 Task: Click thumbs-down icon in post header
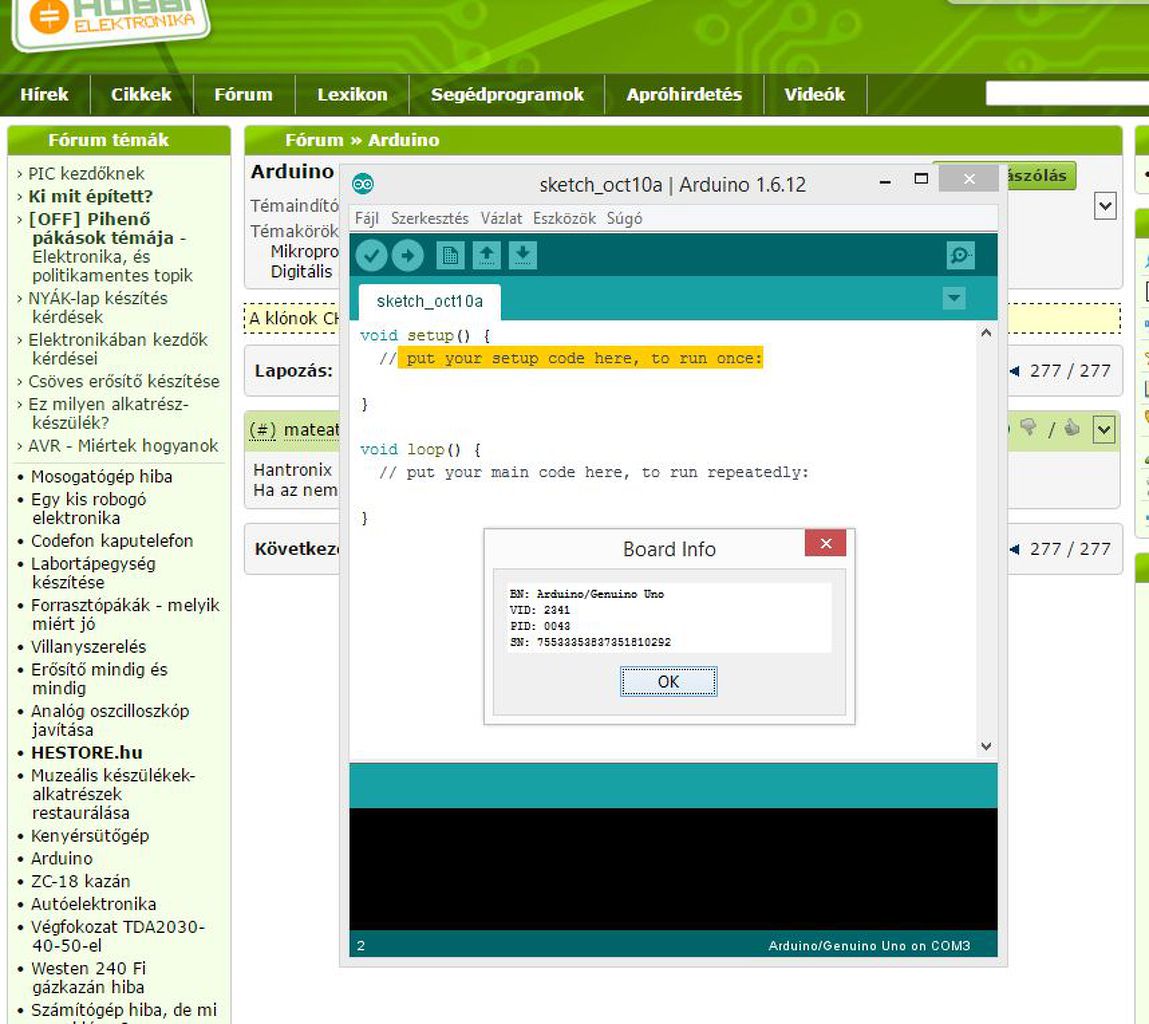pos(1029,427)
